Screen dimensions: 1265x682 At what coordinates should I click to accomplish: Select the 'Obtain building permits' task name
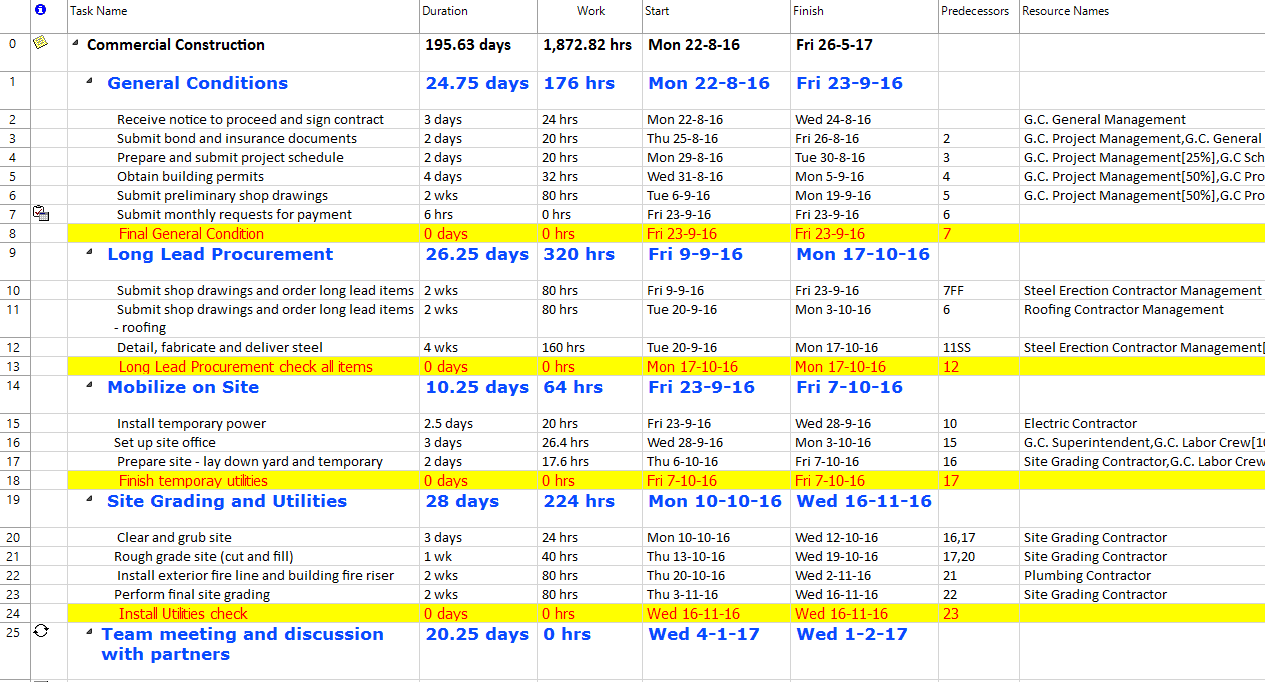pos(191,176)
